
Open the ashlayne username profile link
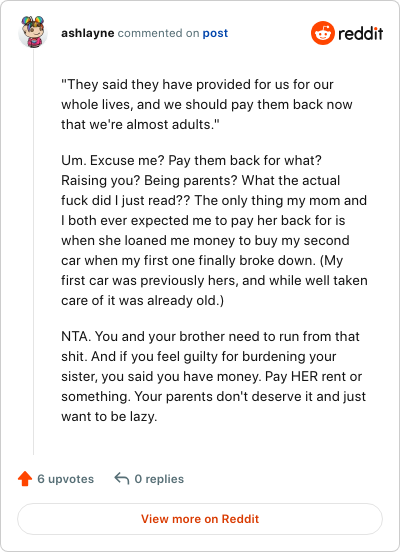pyautogui.click(x=88, y=33)
